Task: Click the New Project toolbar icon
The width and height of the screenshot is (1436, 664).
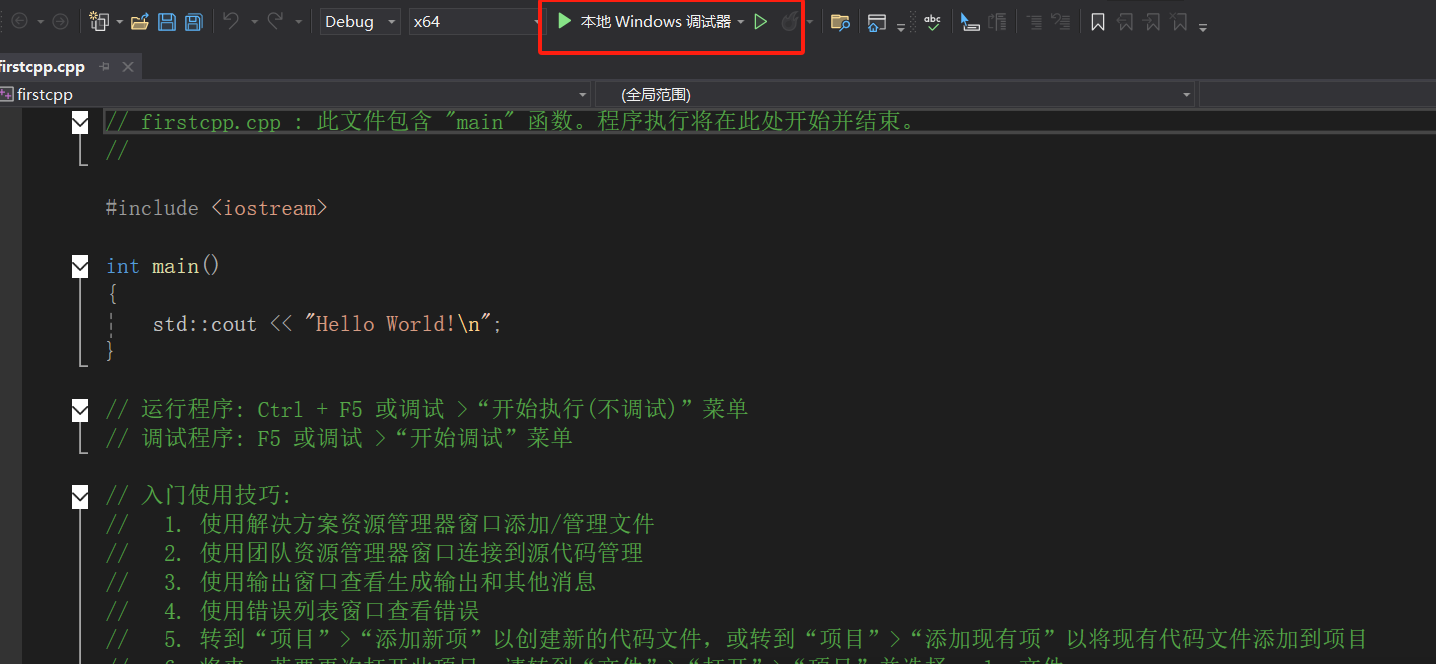Action: [x=99, y=21]
